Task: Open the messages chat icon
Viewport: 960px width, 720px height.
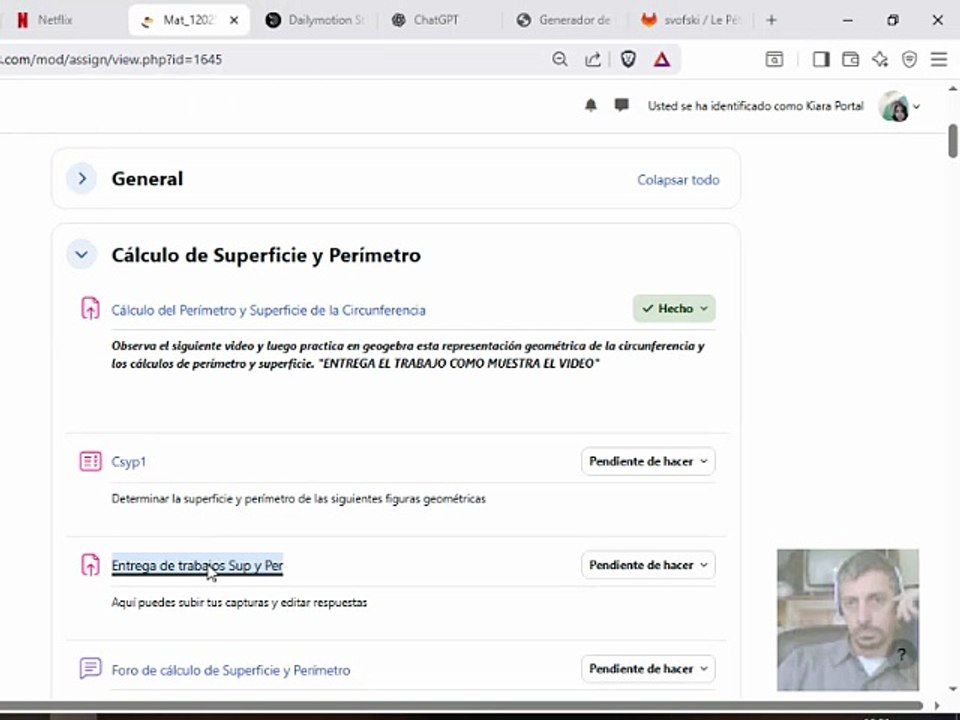Action: [x=621, y=105]
